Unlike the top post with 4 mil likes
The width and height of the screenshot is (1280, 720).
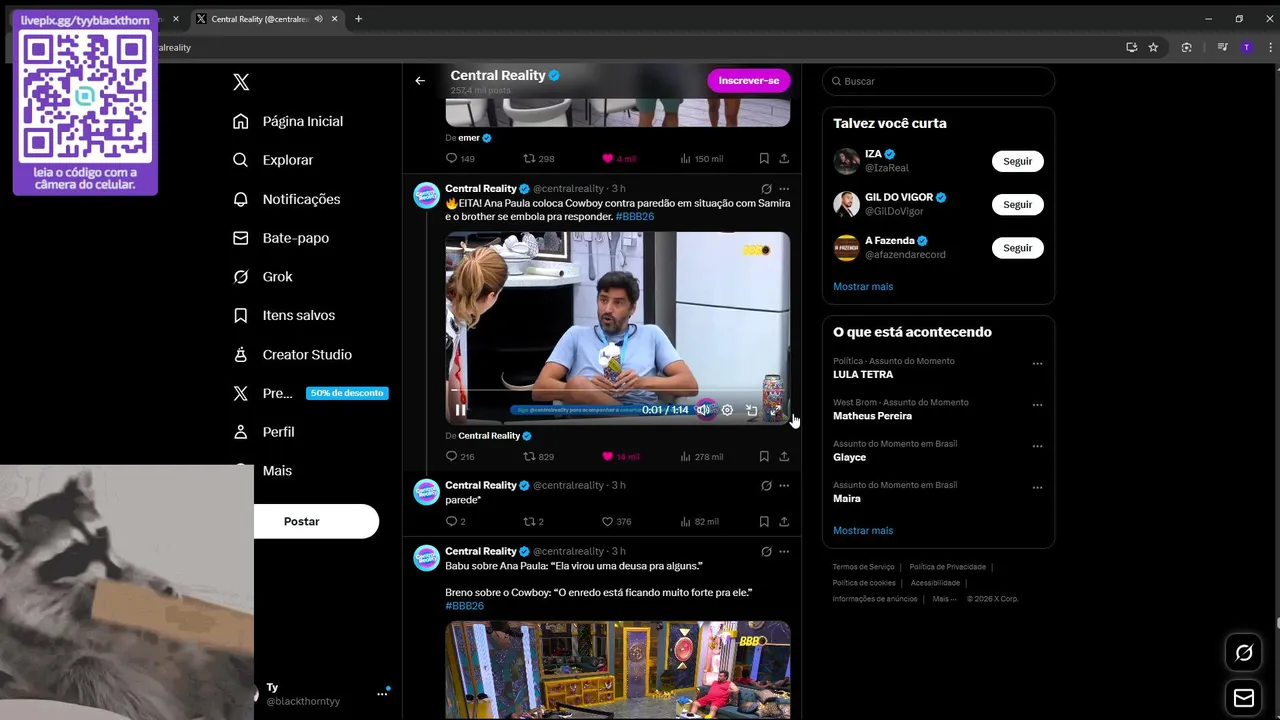click(x=619, y=158)
